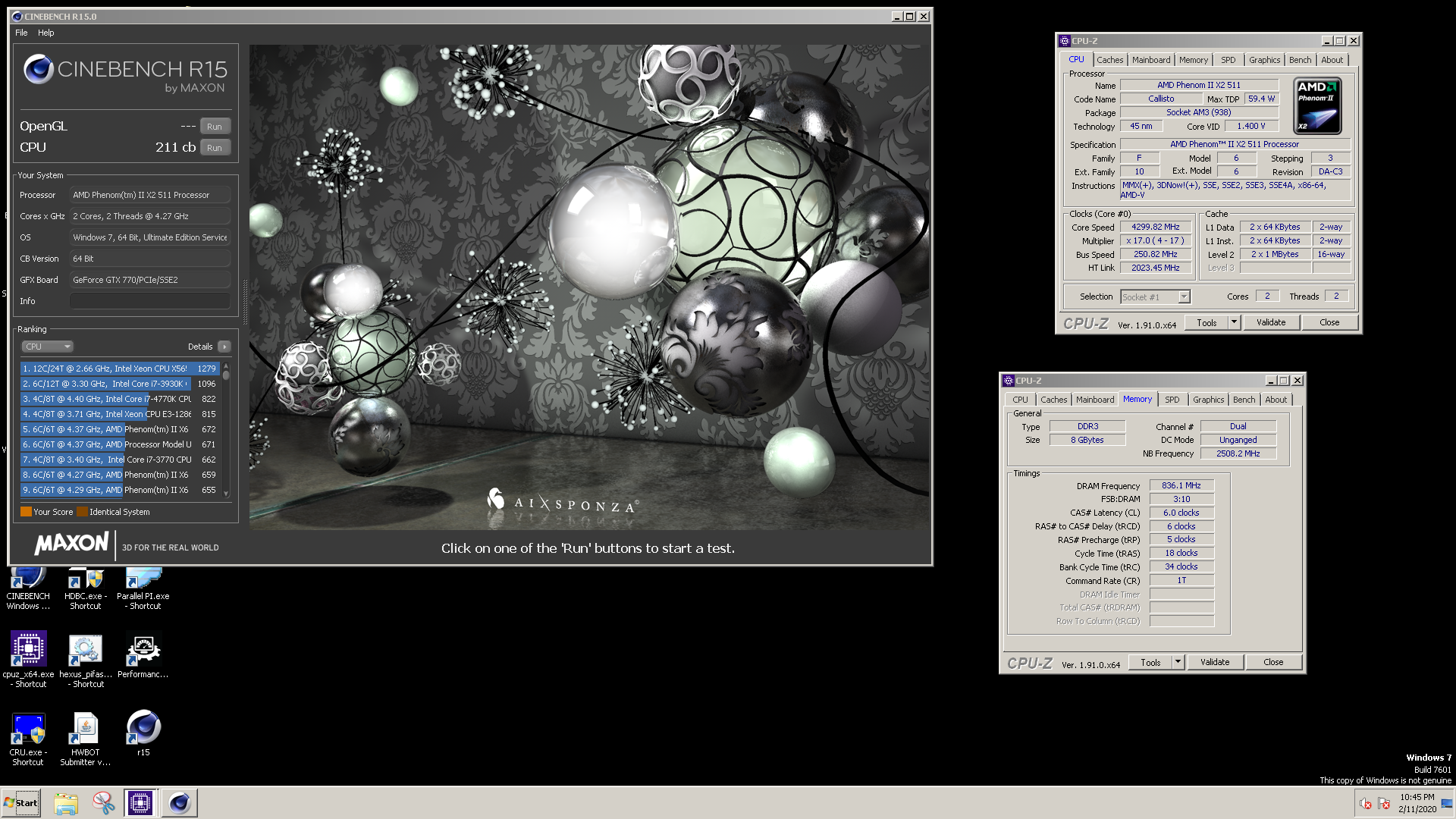Click the Identical System brown swatch
Viewport: 1456px width, 819px height.
click(83, 512)
